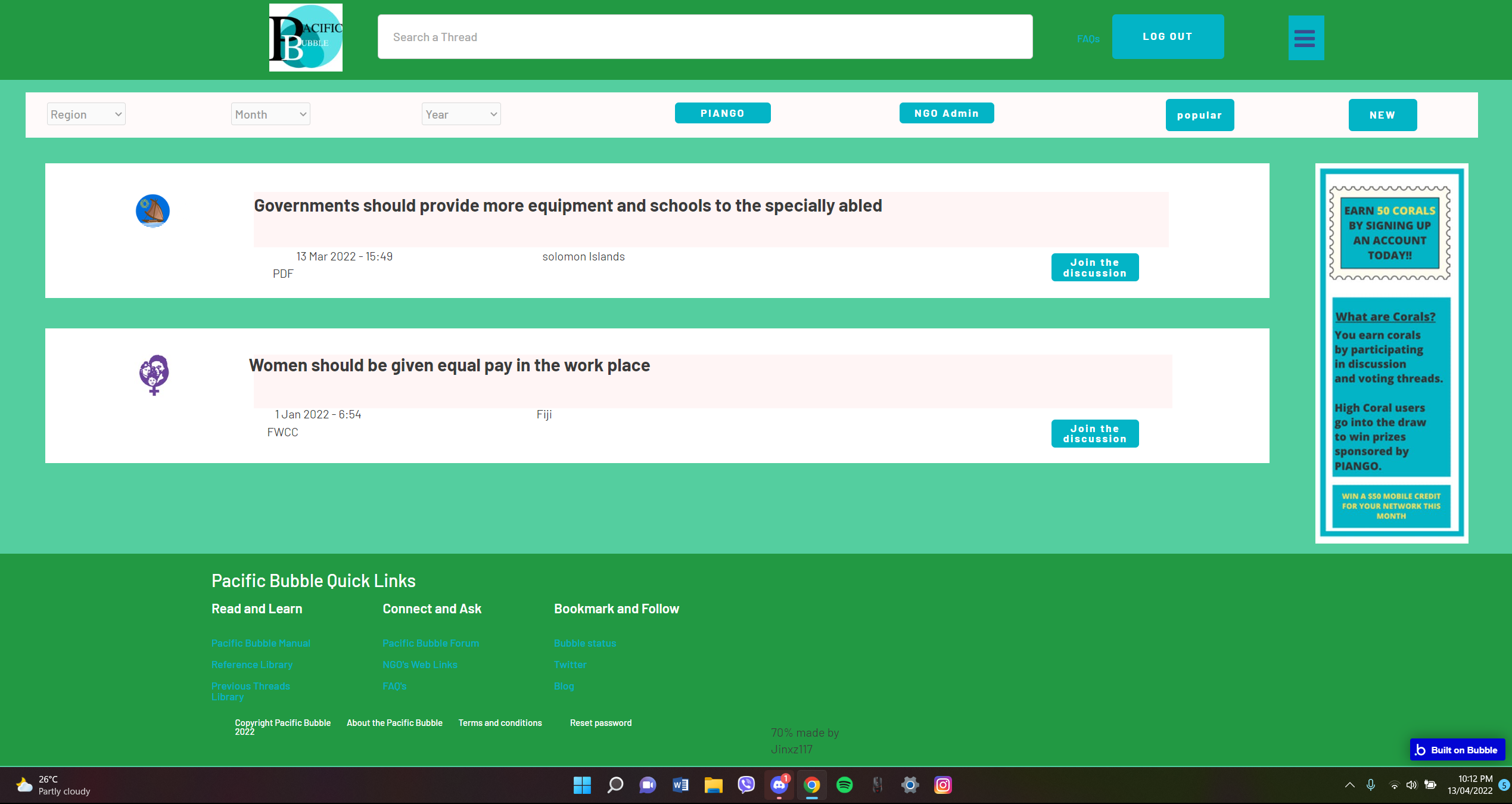Expand the Month dropdown
1512x804 pixels.
coord(270,114)
